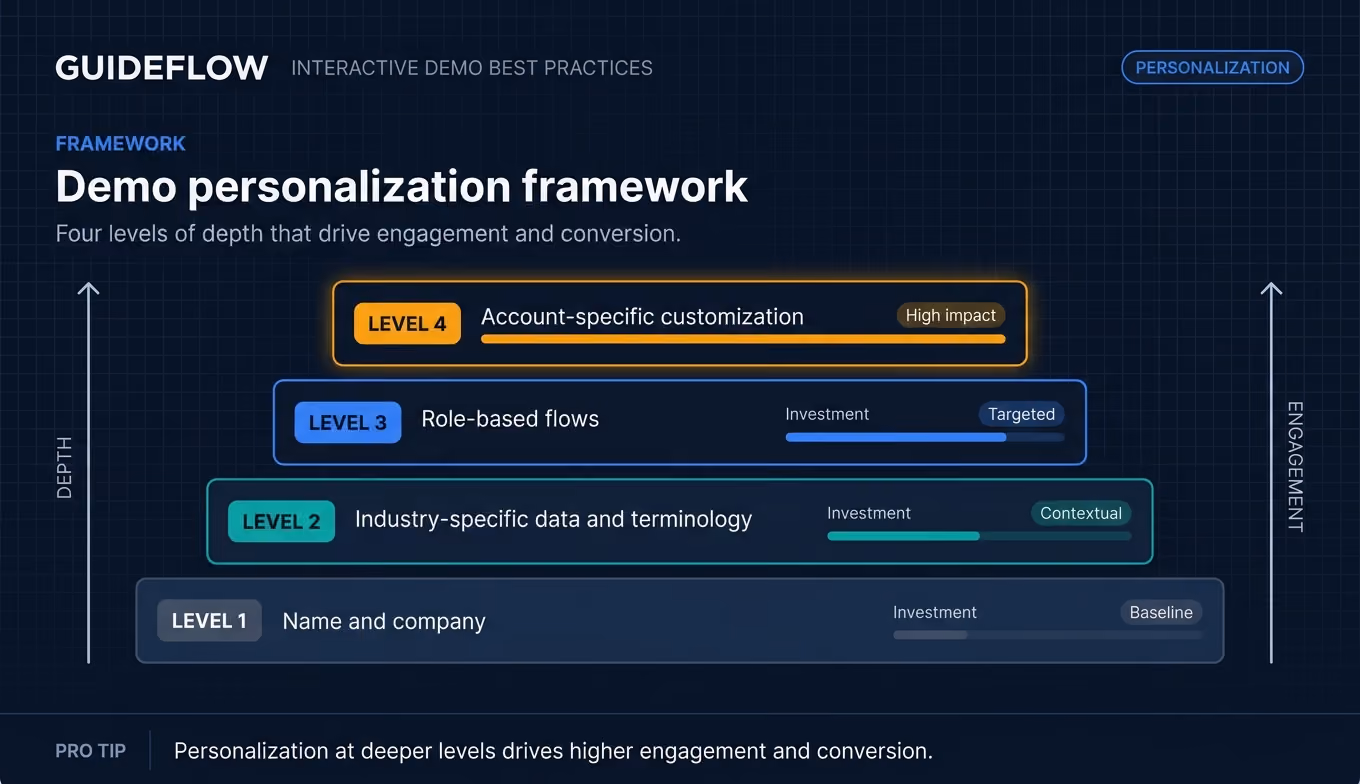Click the orange LEVEL 4 badge
Viewport: 1360px width, 784px height.
[407, 324]
